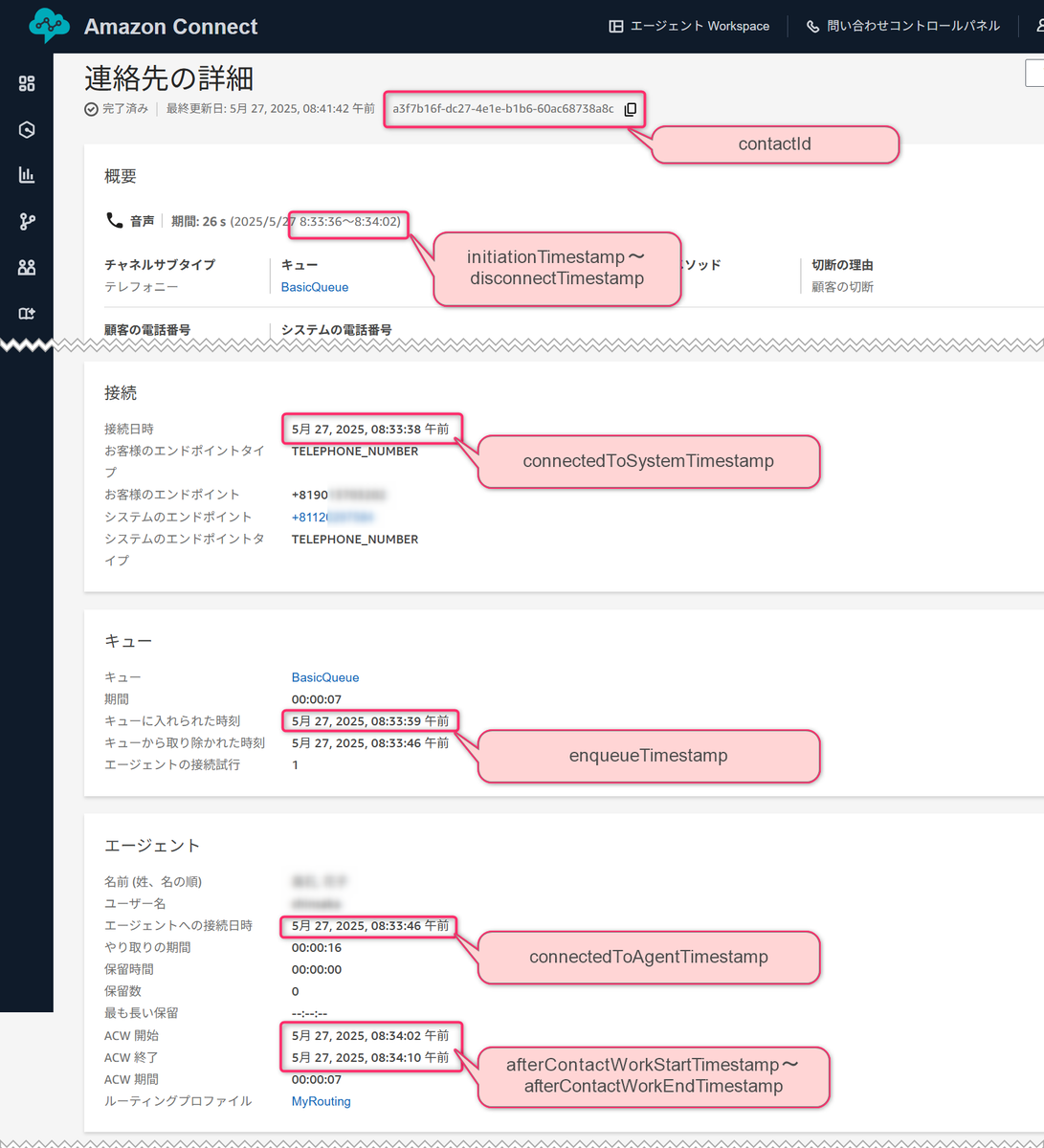The image size is (1044, 1148).
Task: Click the 概要 section heading
Action: (121, 176)
